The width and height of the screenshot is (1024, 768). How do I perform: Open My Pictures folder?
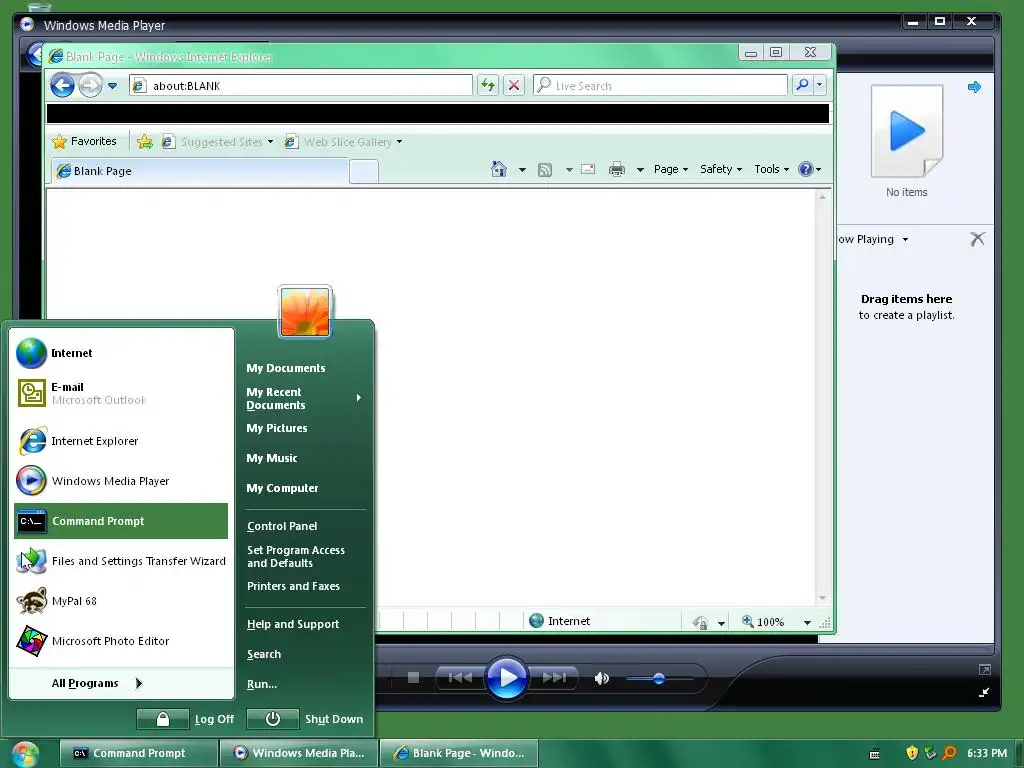277,428
